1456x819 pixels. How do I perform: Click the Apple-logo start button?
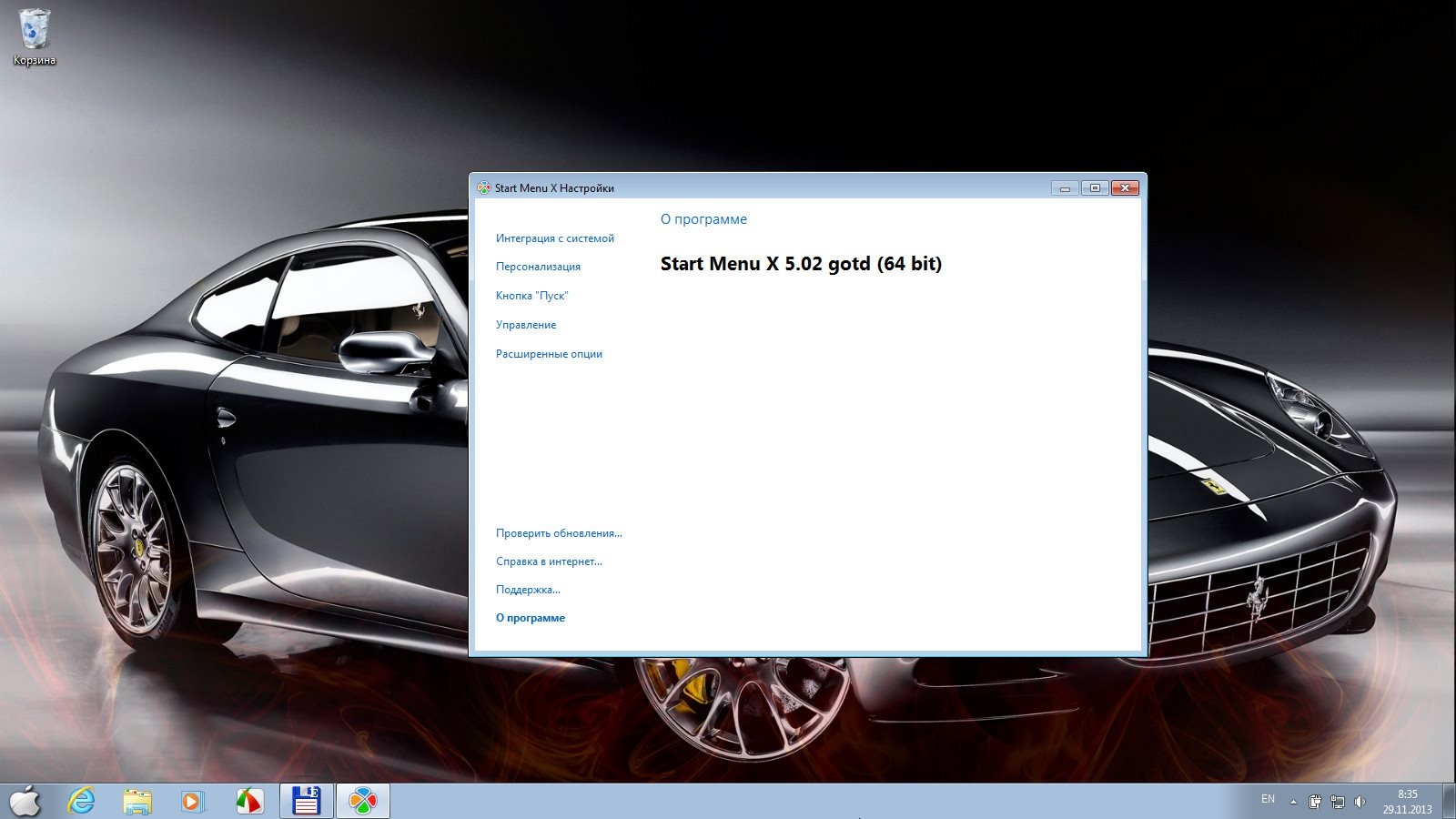point(25,801)
